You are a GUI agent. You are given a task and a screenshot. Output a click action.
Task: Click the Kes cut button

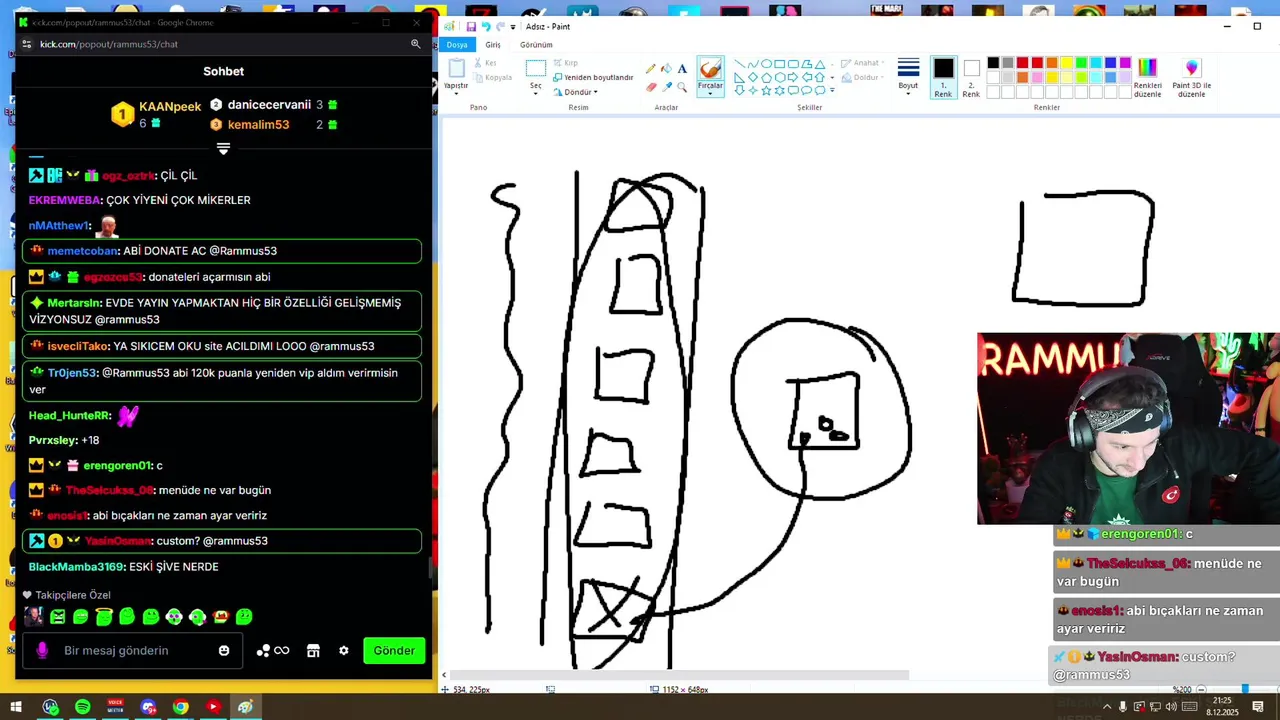point(484,63)
